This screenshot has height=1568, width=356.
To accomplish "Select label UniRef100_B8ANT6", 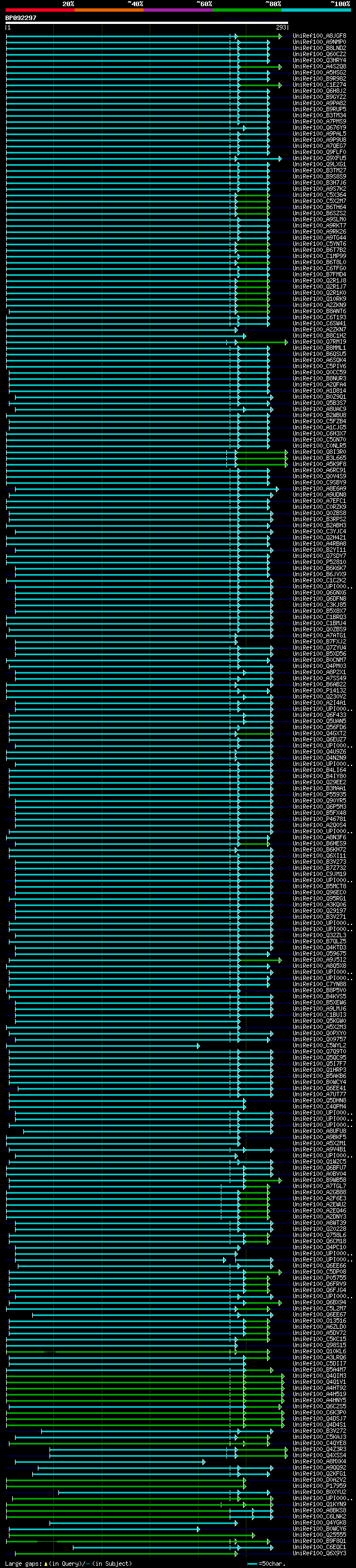I will [319, 311].
